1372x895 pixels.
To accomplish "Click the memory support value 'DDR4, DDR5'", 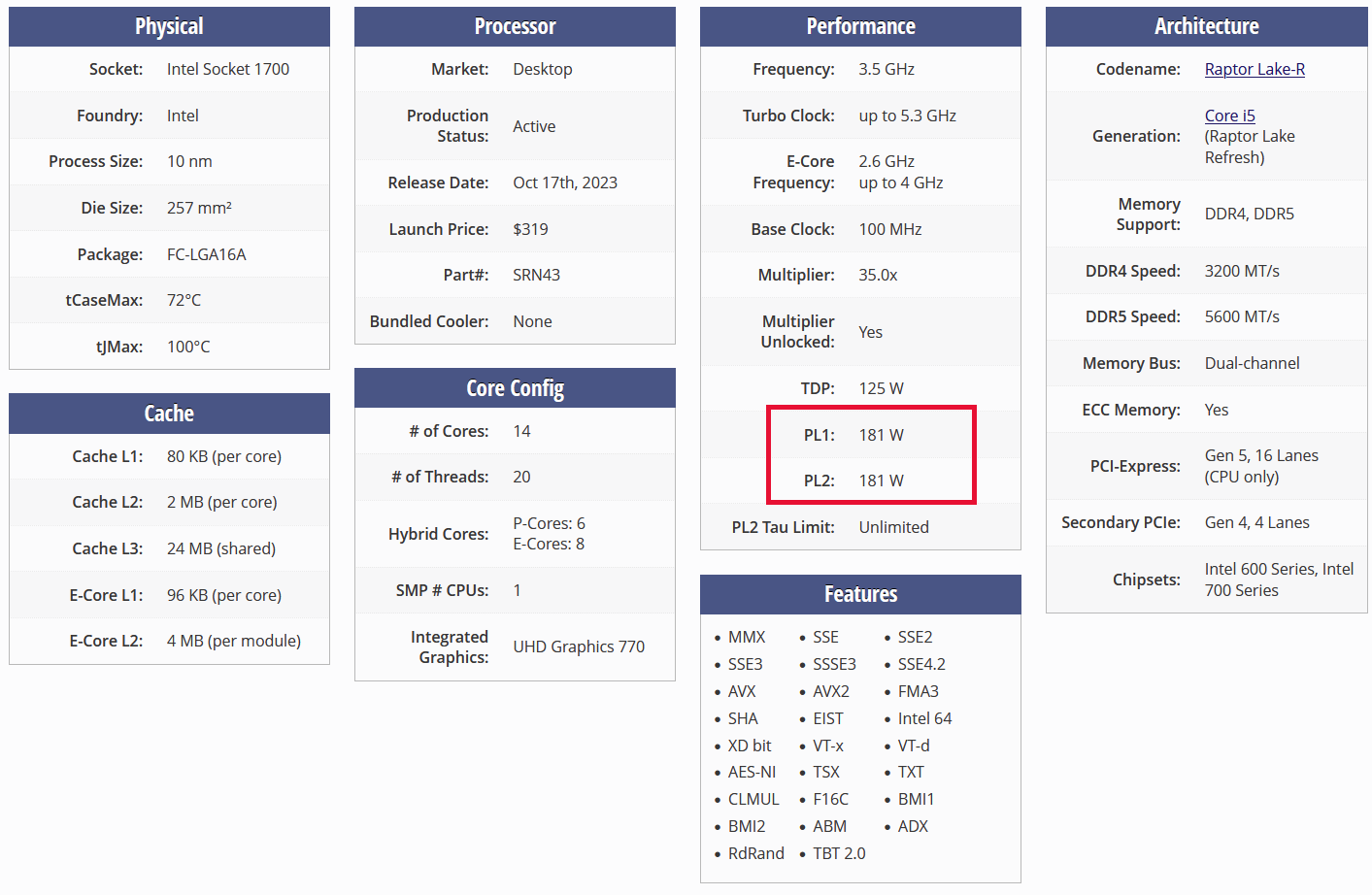I will point(1250,214).
